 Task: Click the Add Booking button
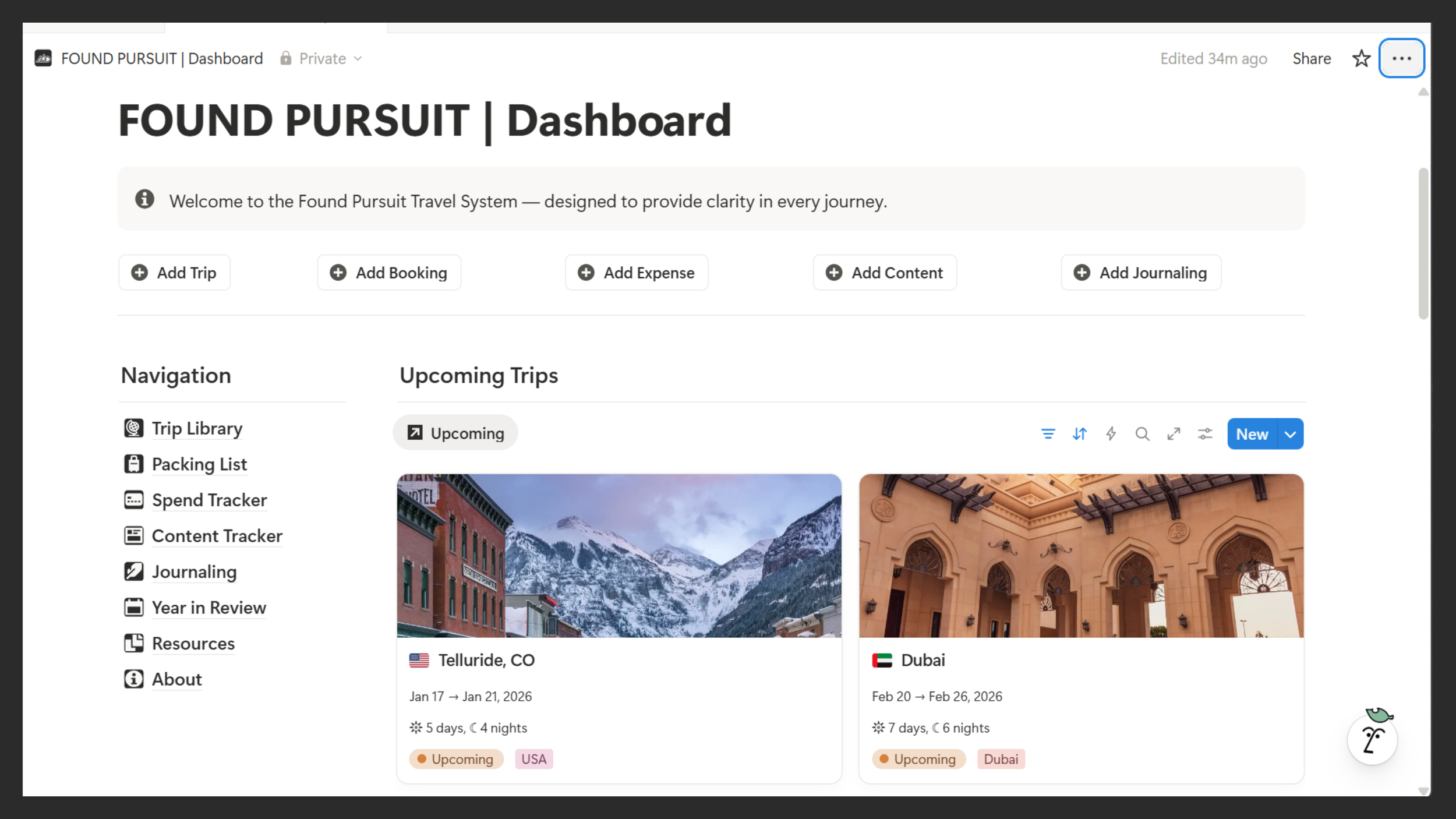coord(389,273)
